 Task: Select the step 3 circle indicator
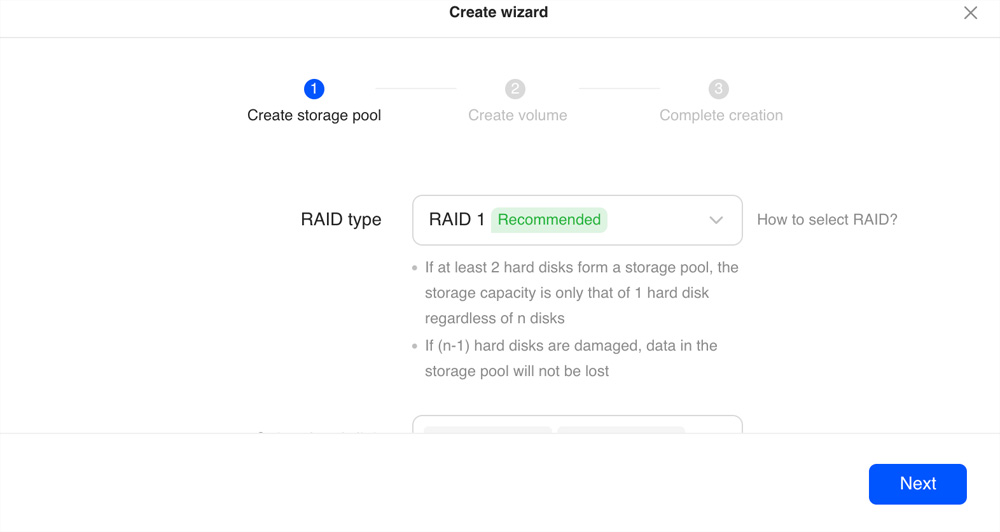719,89
